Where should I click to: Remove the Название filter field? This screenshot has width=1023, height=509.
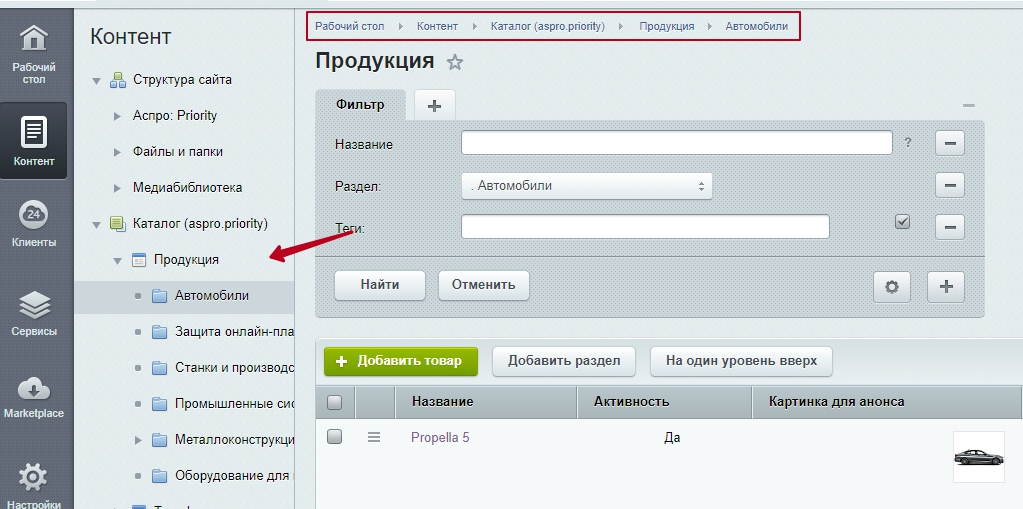[x=949, y=143]
